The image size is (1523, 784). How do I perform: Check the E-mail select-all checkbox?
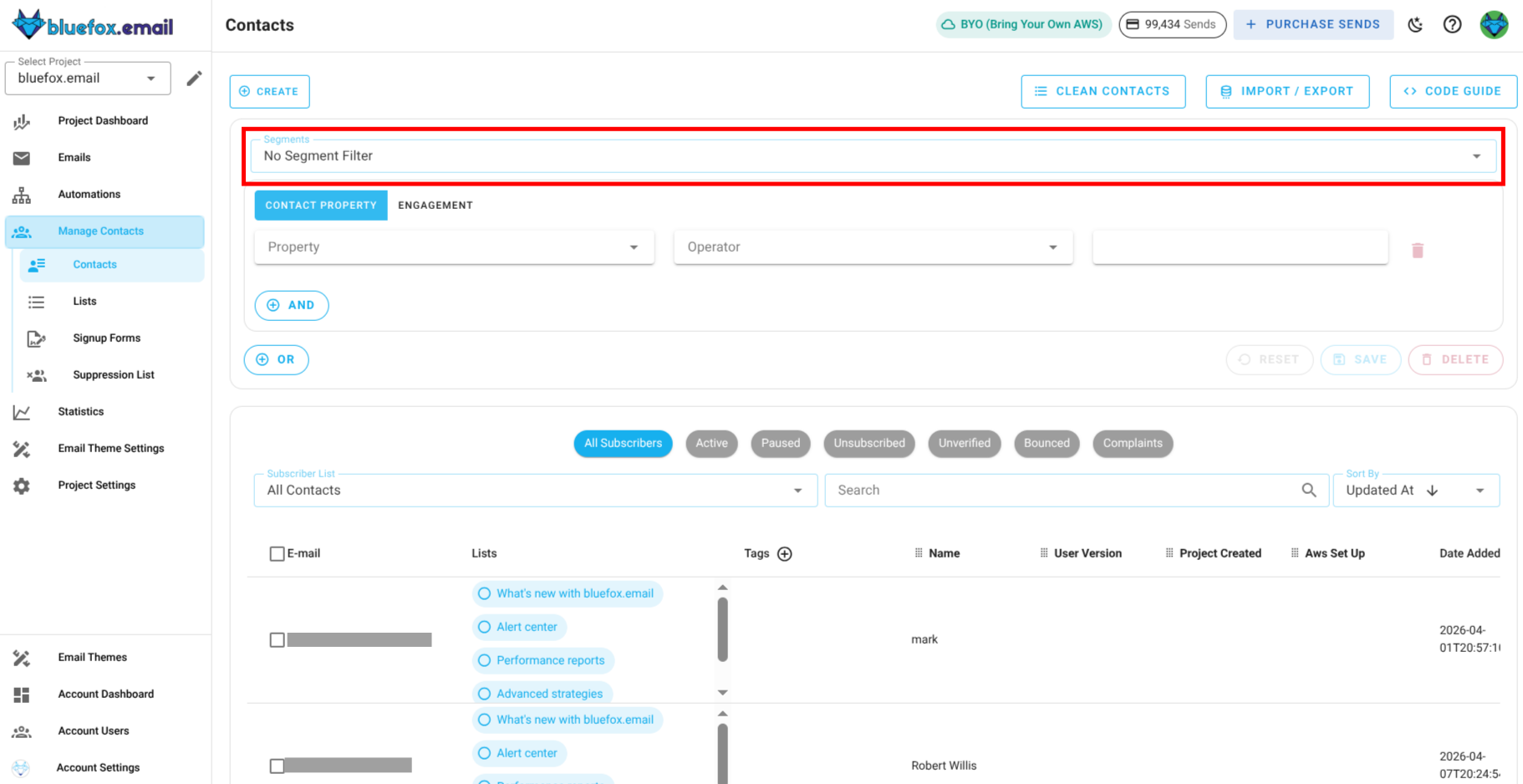(277, 552)
